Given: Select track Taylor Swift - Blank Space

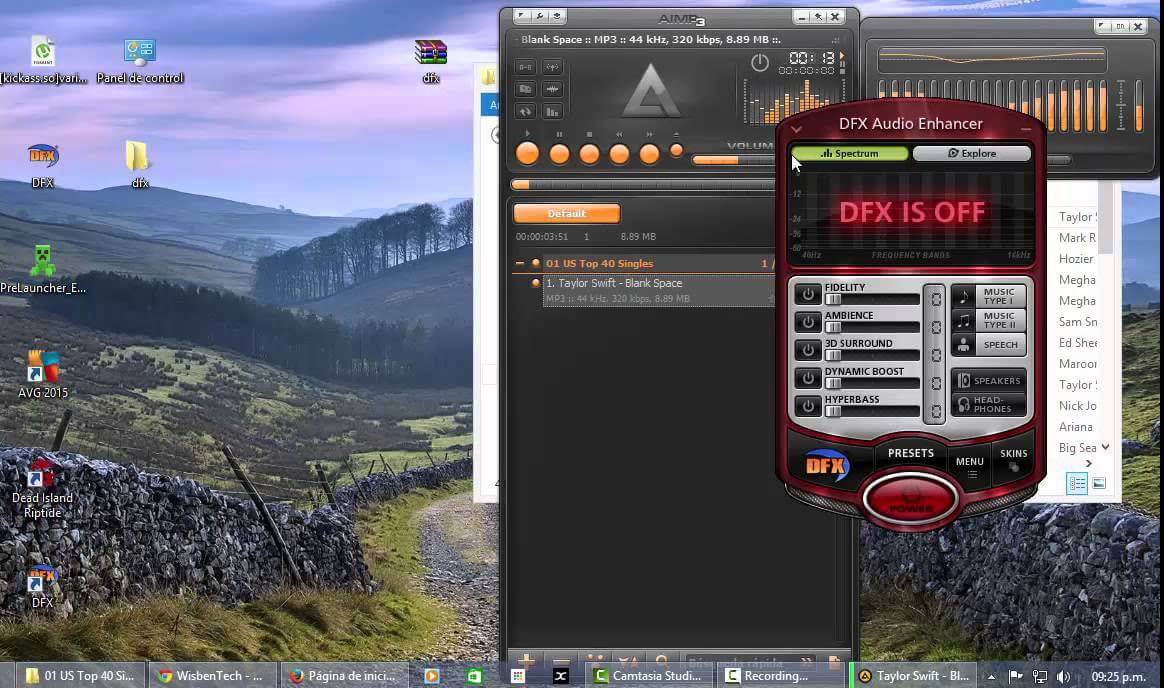Looking at the screenshot, I should 657,290.
